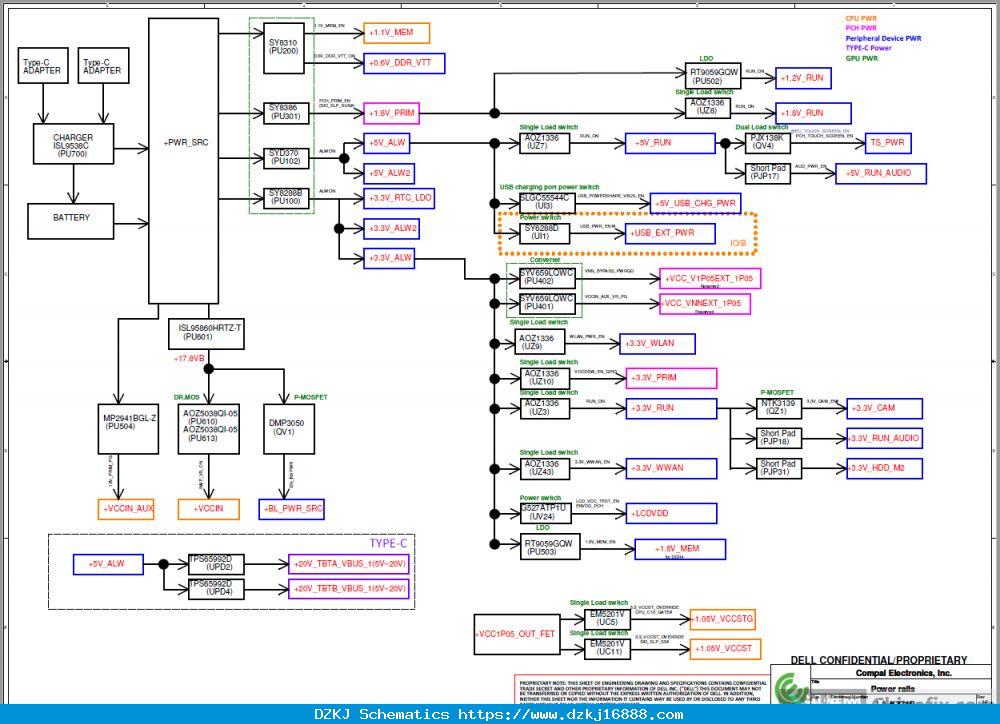The height and width of the screenshot is (724, 1000).
Task: Click the +3.3V_RUN rail box
Action: click(671, 408)
